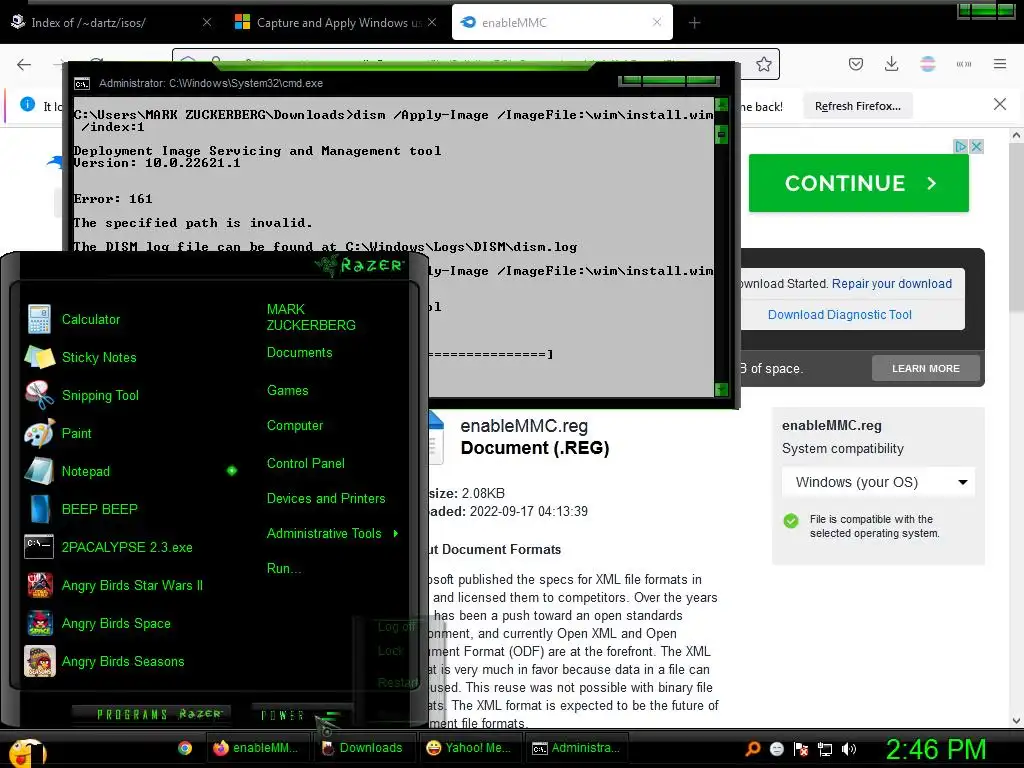Click cmd window title bar icon
The height and width of the screenshot is (768, 1024).
coord(82,84)
